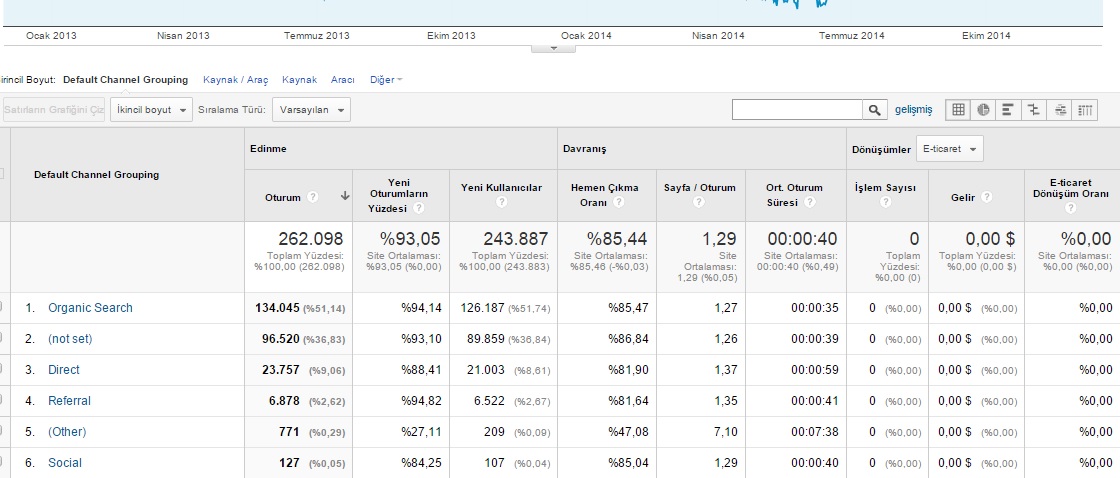The height and width of the screenshot is (478, 1120).
Task: Click the help icon beside Gelir
Action: pyautogui.click(x=987, y=197)
